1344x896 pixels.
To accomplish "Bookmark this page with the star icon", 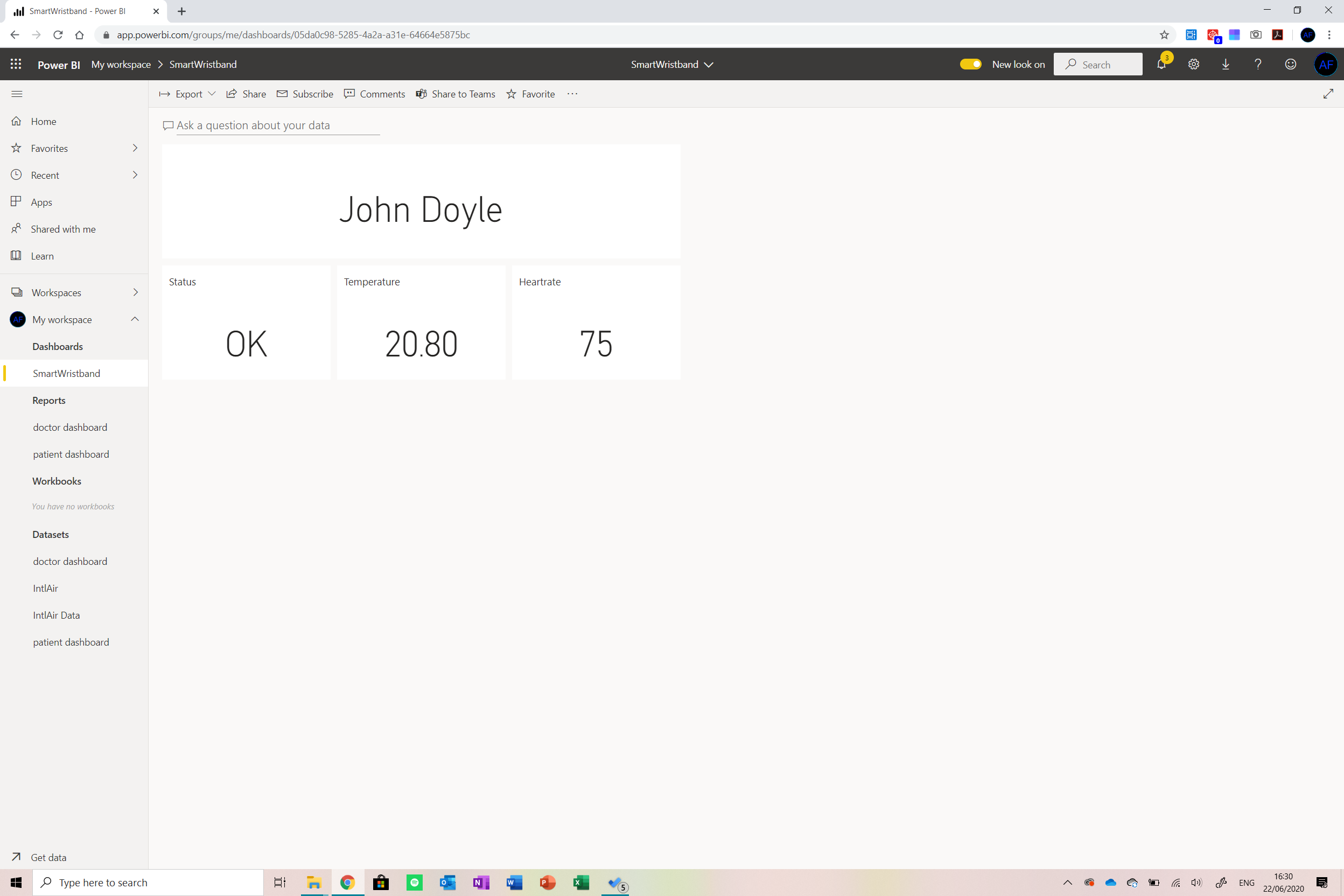I will tap(1164, 35).
